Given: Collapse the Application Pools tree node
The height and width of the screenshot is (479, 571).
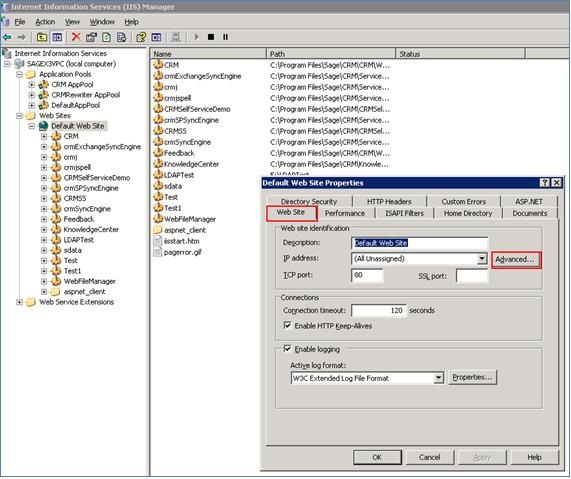Looking at the screenshot, I should [x=19, y=74].
